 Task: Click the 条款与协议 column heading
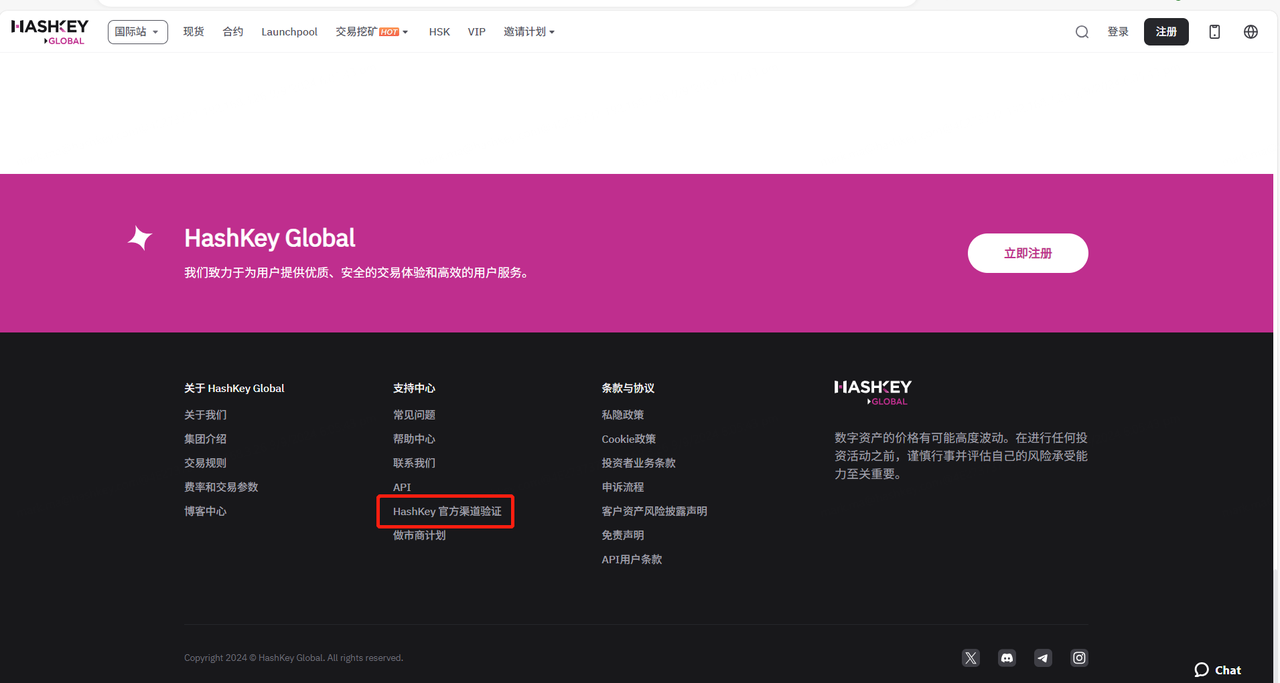point(628,388)
